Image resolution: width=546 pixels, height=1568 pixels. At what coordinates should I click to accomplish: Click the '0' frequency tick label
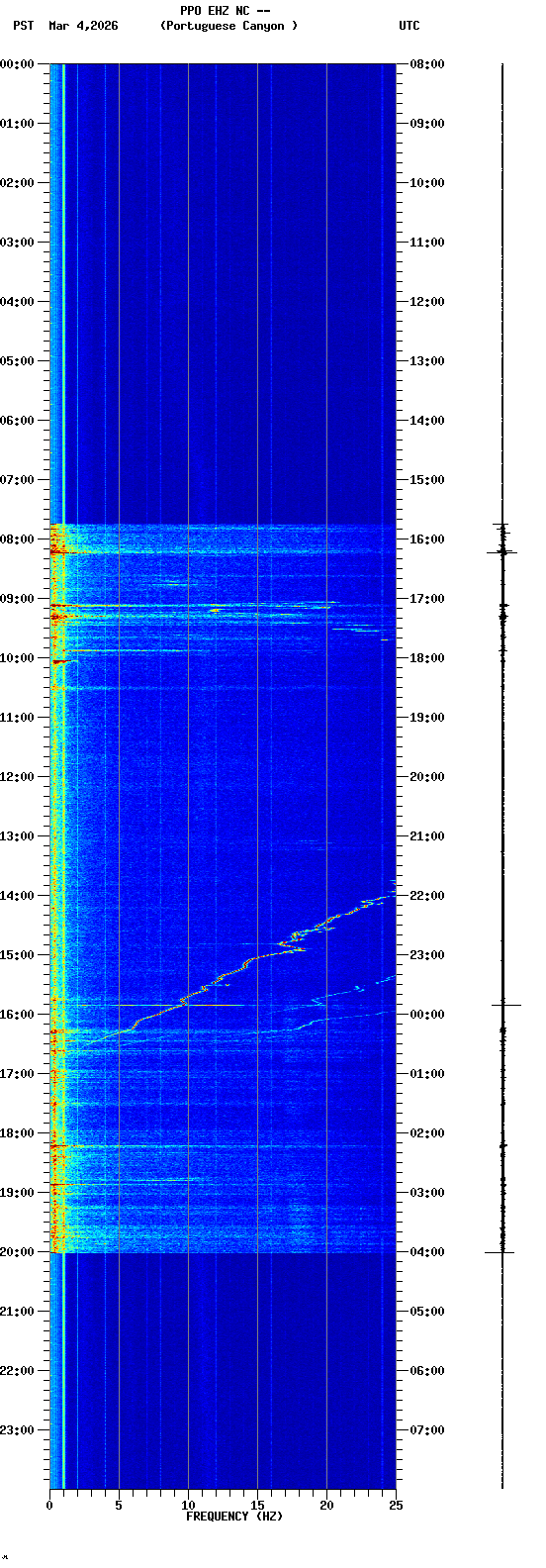[x=49, y=1506]
